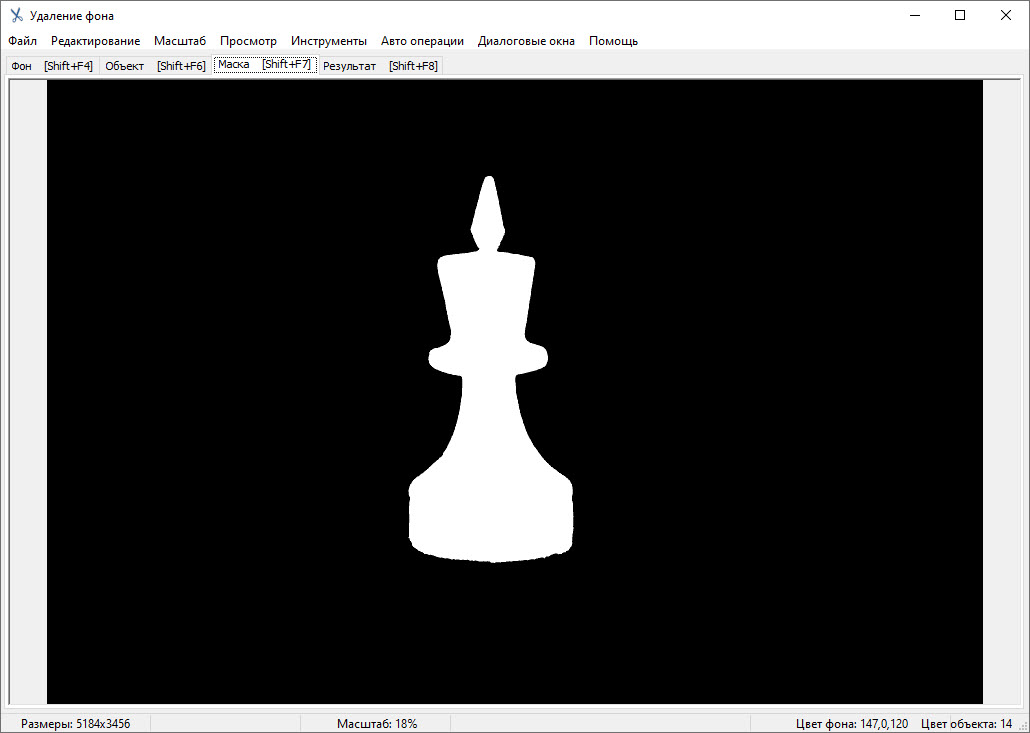
Task: Click the white chess piece mask shape
Action: 490,450
